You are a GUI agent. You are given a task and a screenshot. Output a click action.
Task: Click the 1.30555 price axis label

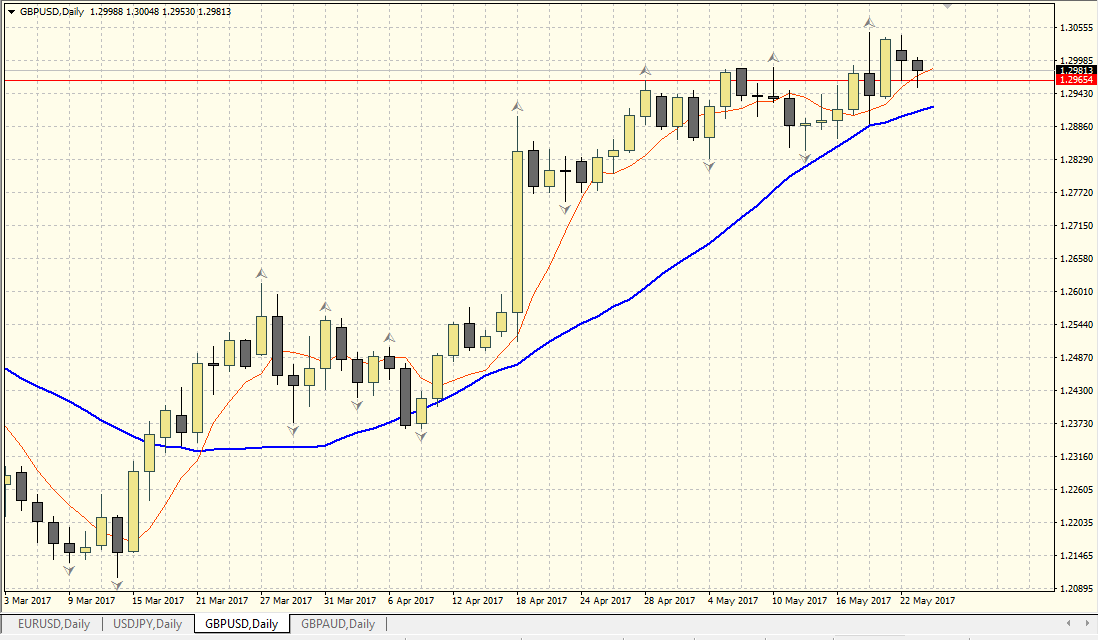coord(1076,28)
